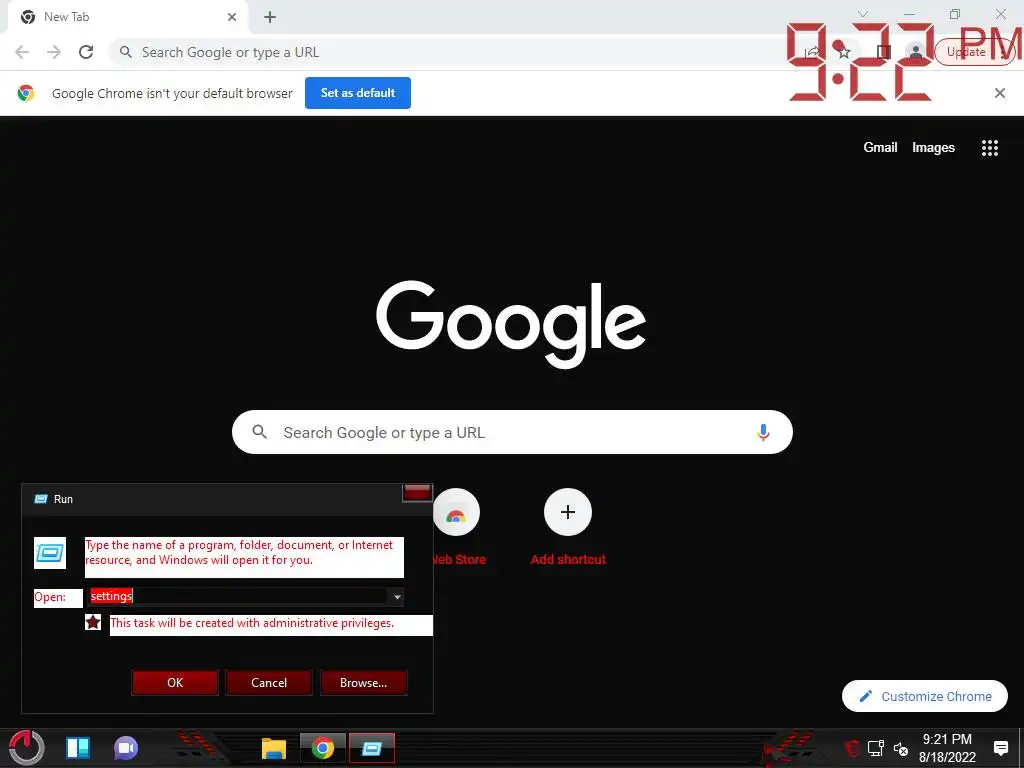The height and width of the screenshot is (768, 1024).
Task: Click the share this page icon
Action: [811, 52]
